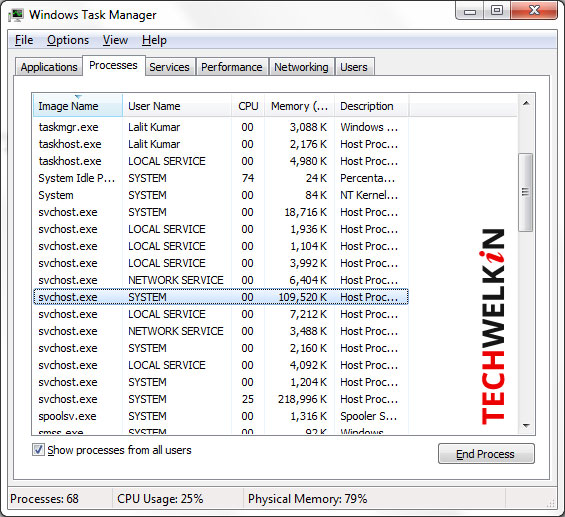Click the vertical scrollbar thumb
This screenshot has width=565, height=517.
(x=526, y=192)
